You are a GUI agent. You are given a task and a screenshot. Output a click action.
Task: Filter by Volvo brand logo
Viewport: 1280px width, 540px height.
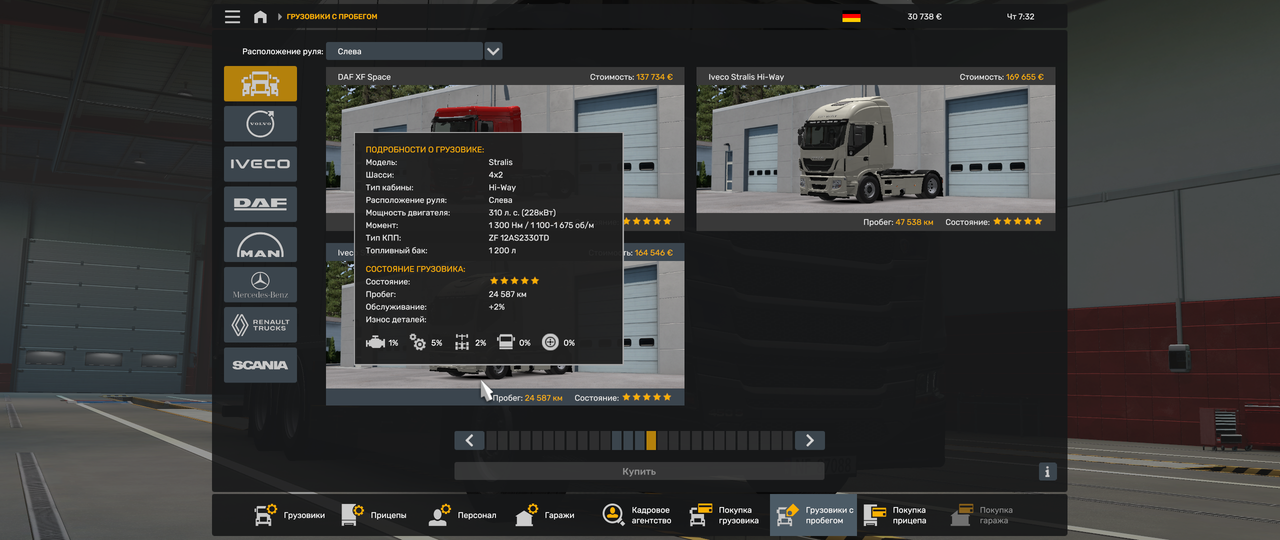(260, 124)
